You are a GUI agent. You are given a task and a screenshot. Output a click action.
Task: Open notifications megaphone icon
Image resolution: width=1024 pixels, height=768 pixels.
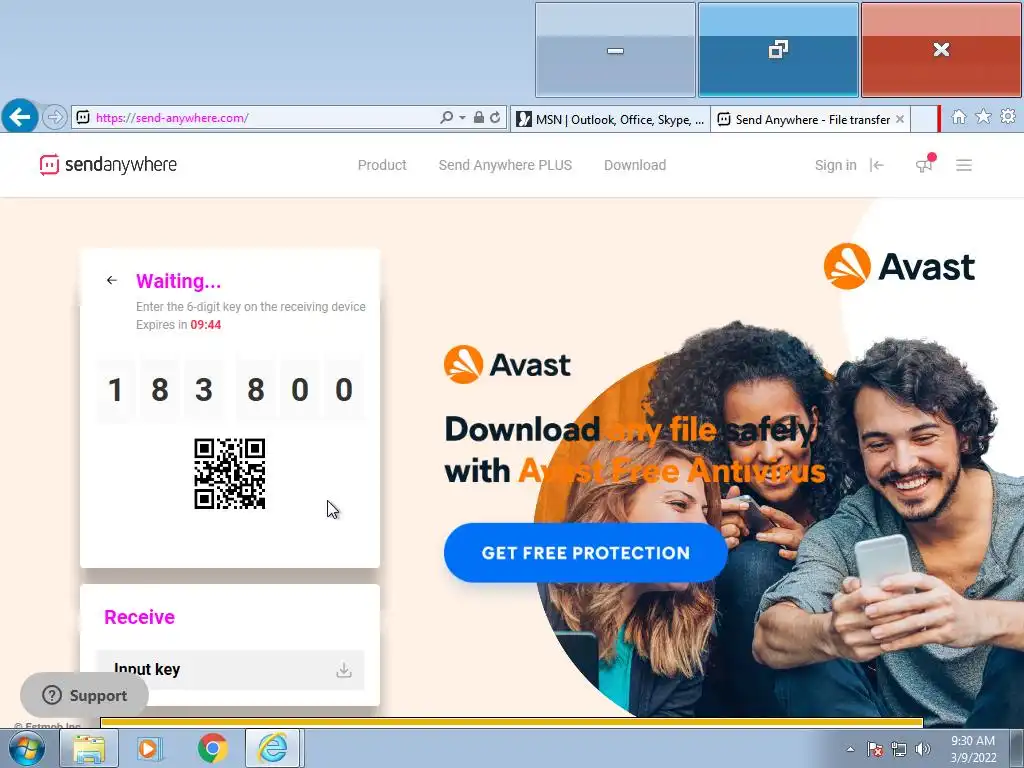click(925, 164)
